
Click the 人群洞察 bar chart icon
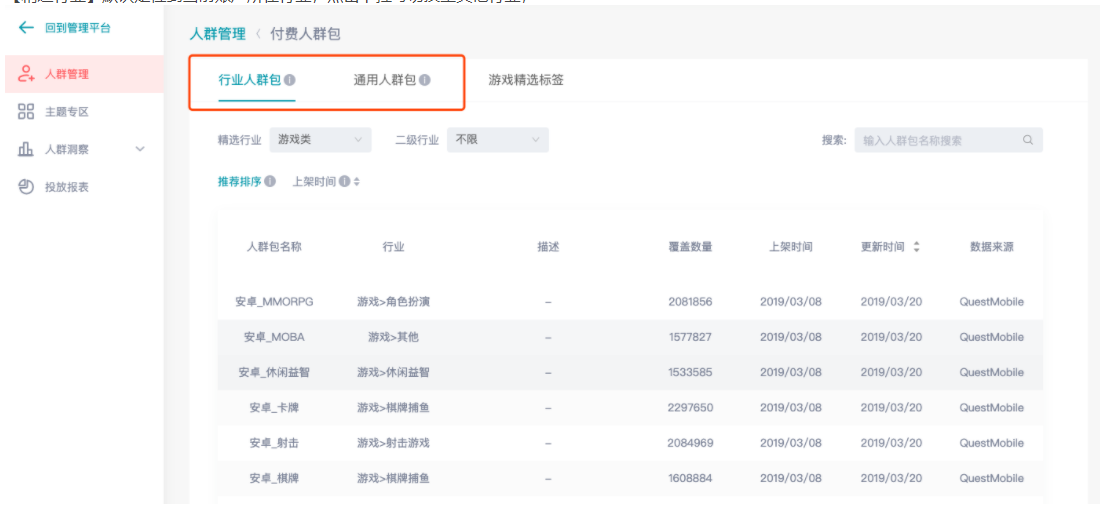coord(27,149)
